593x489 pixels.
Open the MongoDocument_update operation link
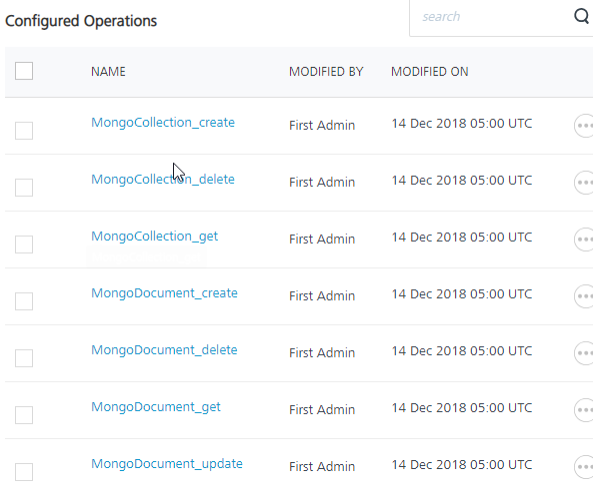click(167, 464)
